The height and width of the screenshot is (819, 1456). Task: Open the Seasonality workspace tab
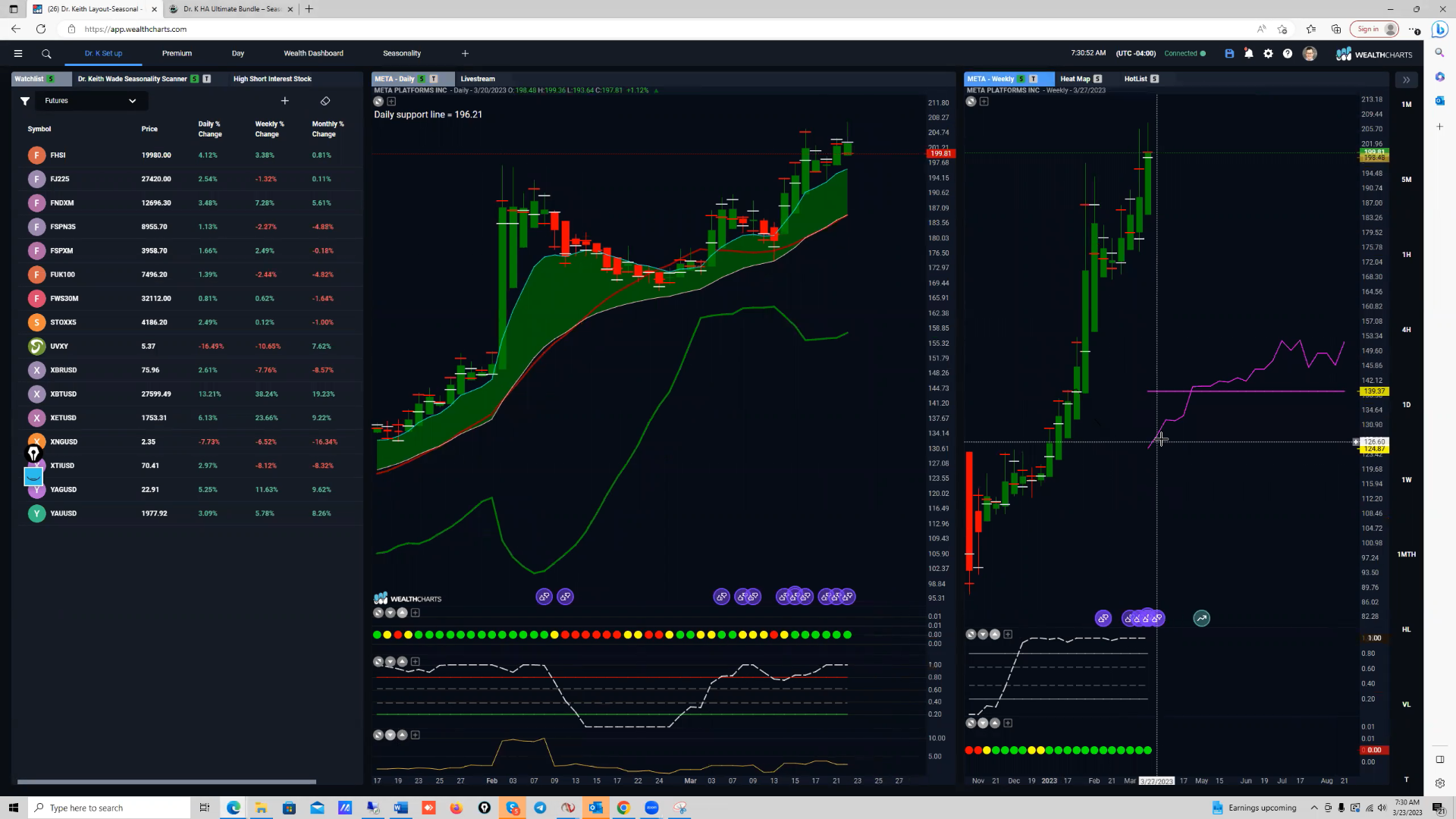pyautogui.click(x=402, y=54)
